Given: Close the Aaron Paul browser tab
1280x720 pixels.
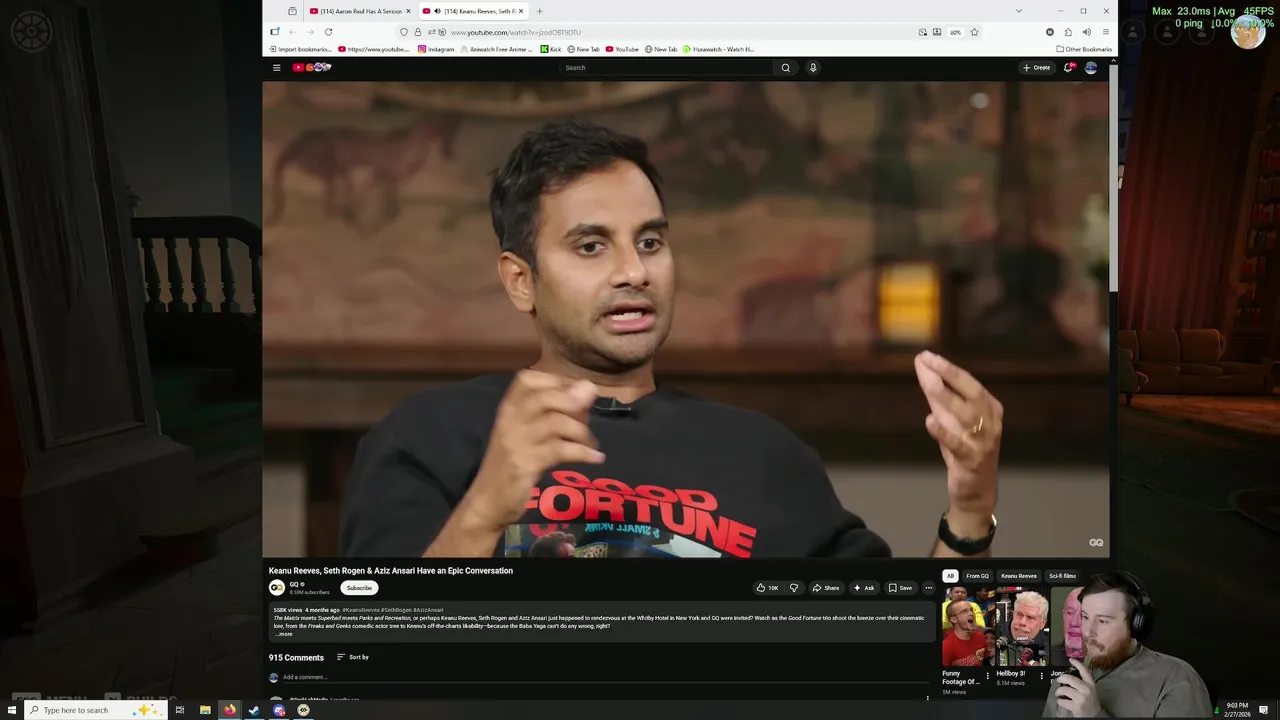Looking at the screenshot, I should click(x=408, y=11).
